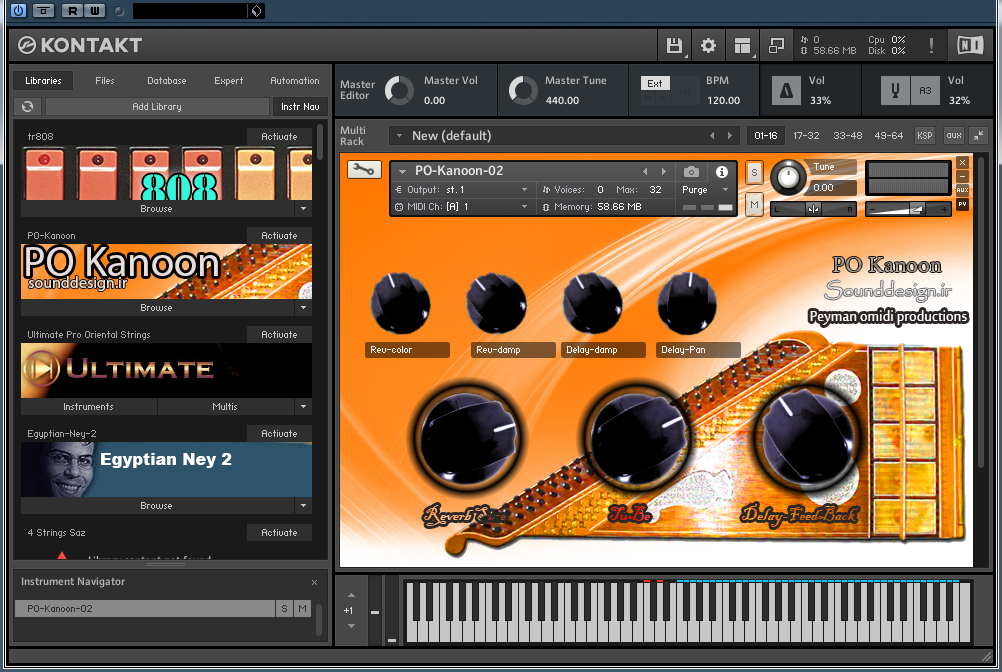Click the Kontakt logo

click(x=80, y=45)
